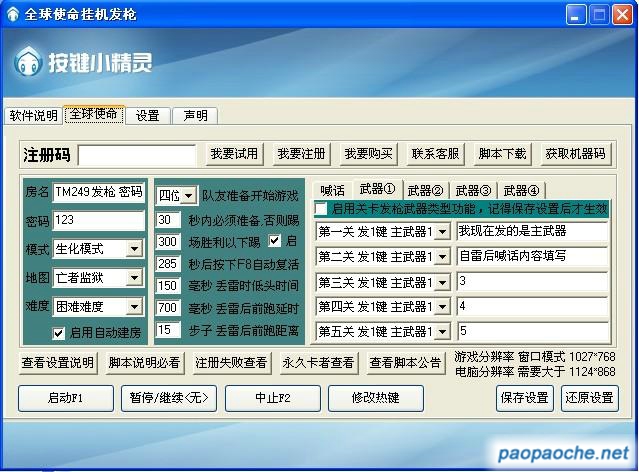Click the 还原设置 button

(589, 398)
